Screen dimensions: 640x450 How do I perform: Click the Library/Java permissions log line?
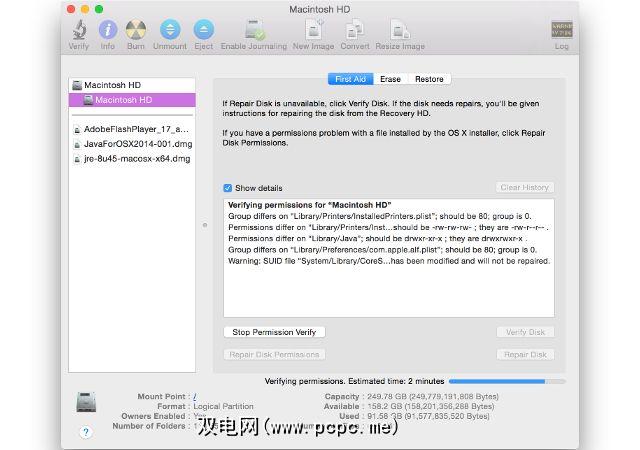click(x=378, y=238)
